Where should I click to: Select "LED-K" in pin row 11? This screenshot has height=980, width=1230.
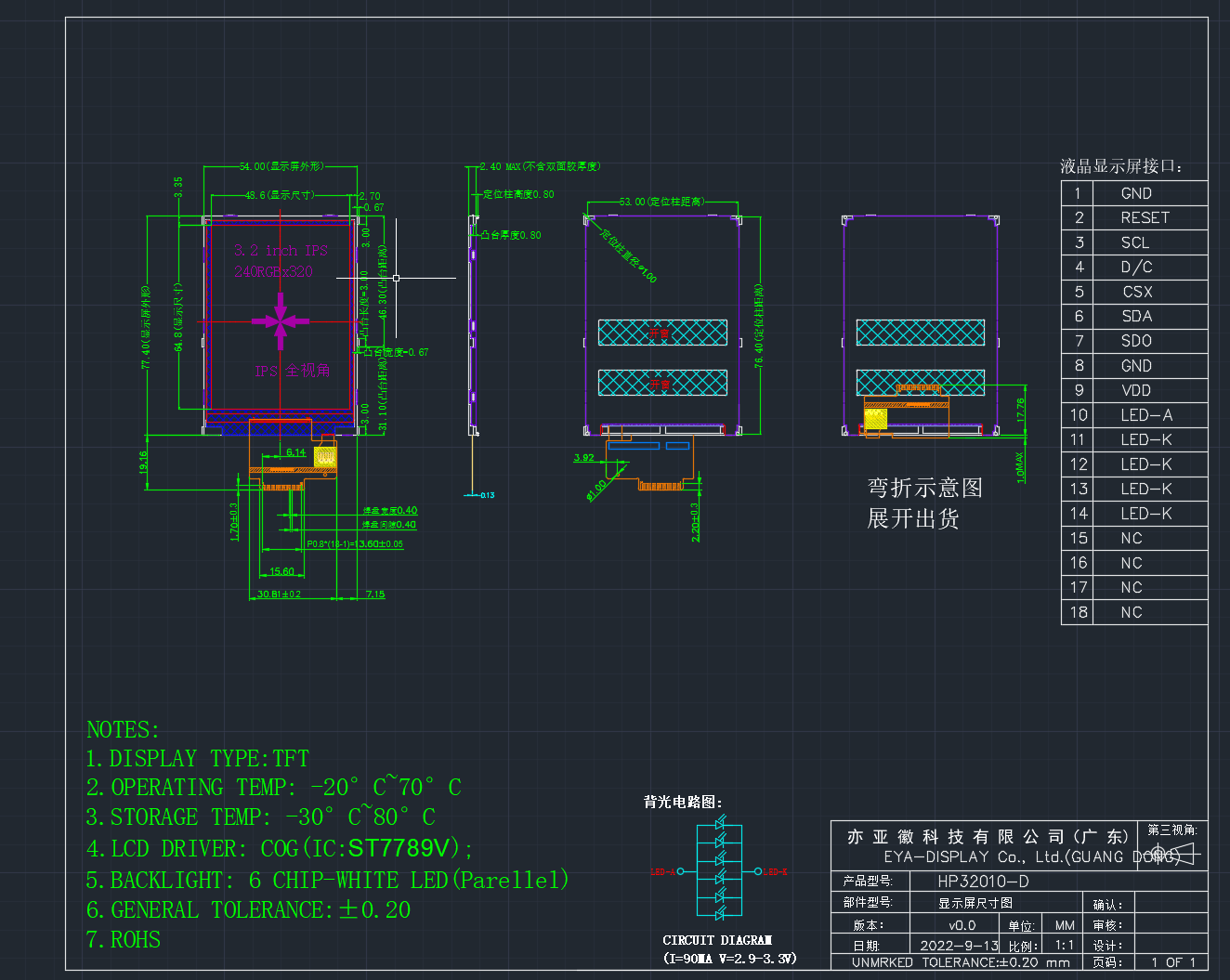pyautogui.click(x=1146, y=439)
